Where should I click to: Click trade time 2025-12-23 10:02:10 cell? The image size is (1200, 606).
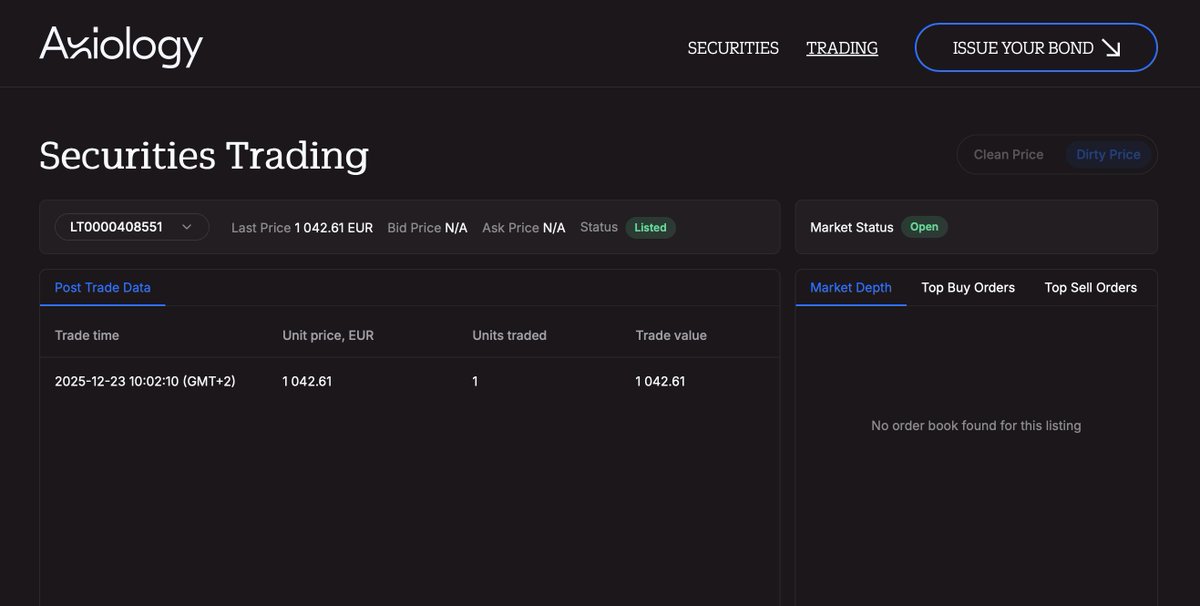(145, 381)
